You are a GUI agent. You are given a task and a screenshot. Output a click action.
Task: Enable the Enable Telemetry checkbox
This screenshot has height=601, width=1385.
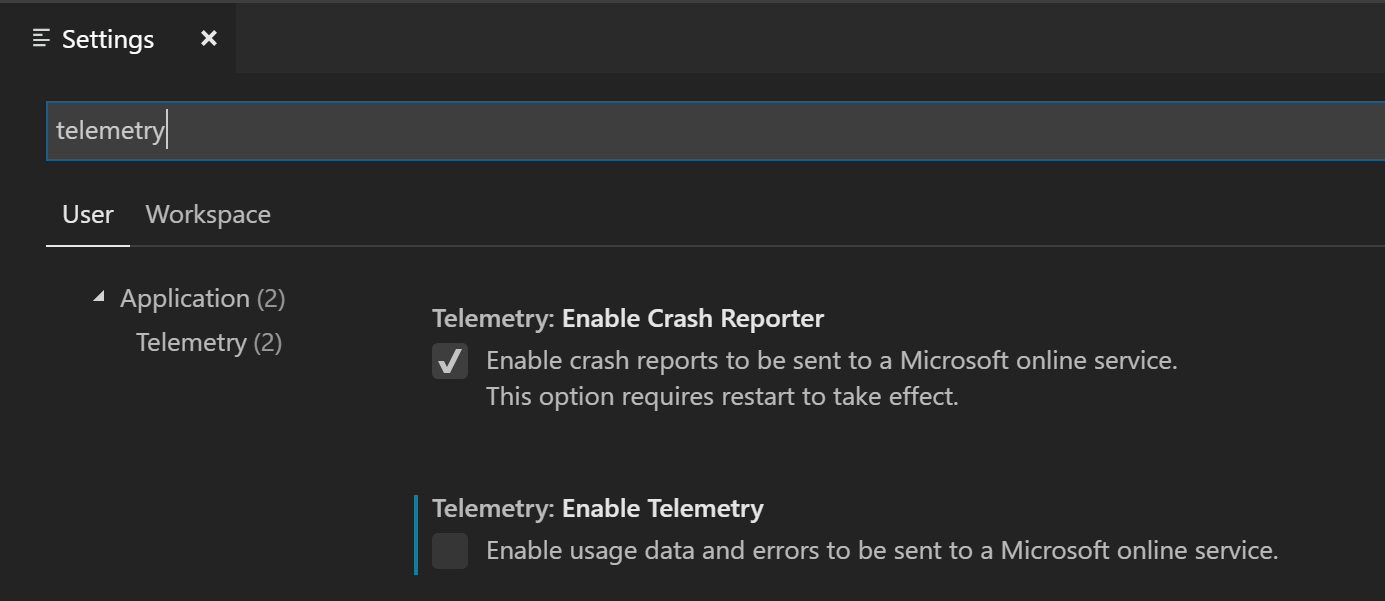point(449,550)
